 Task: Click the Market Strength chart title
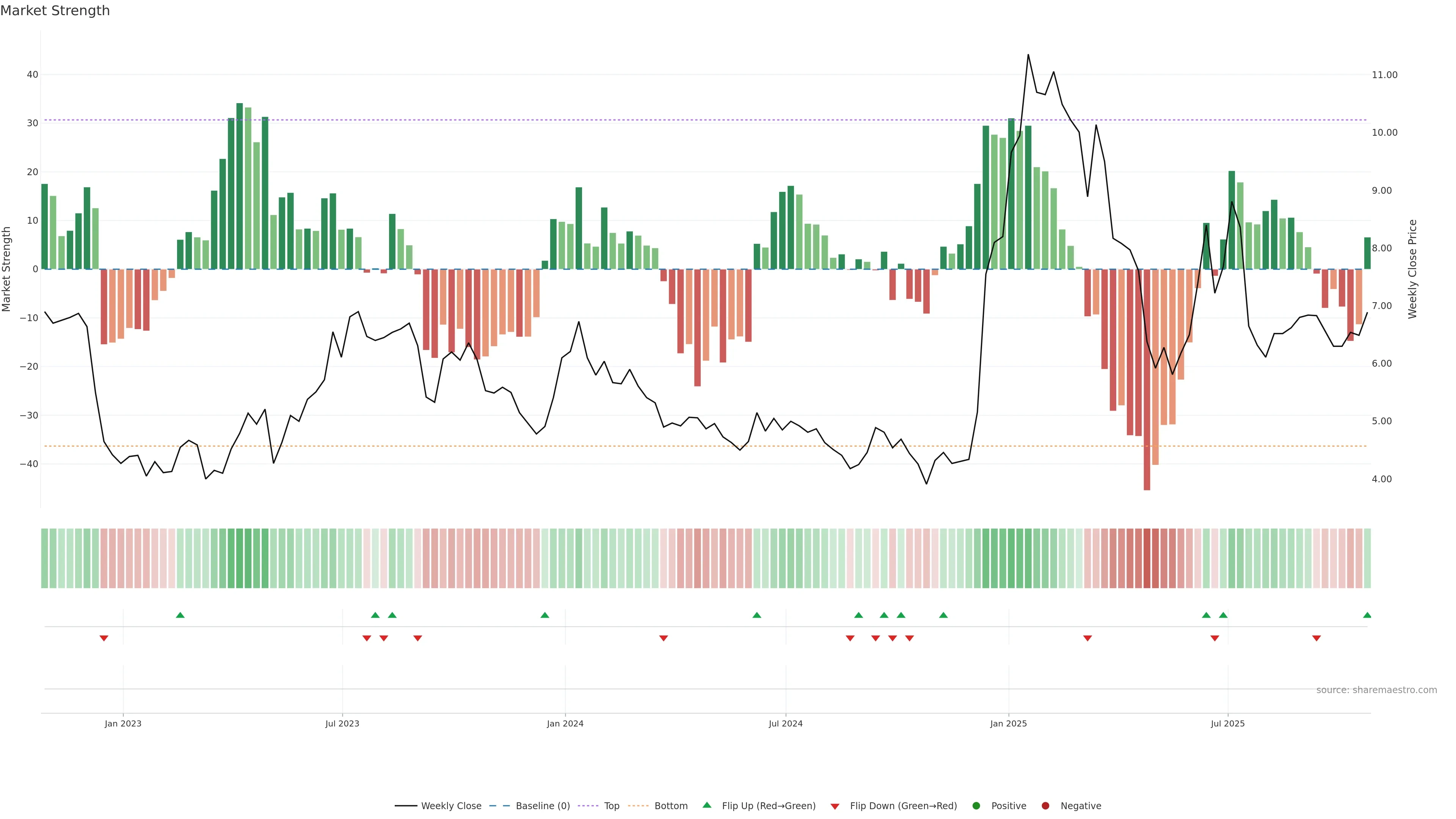[55, 11]
